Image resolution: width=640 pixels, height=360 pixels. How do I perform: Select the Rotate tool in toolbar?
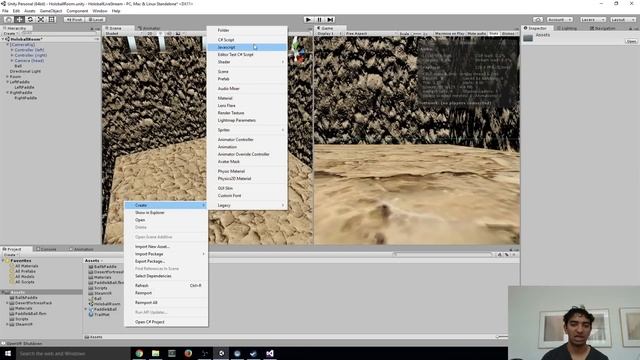(30, 20)
